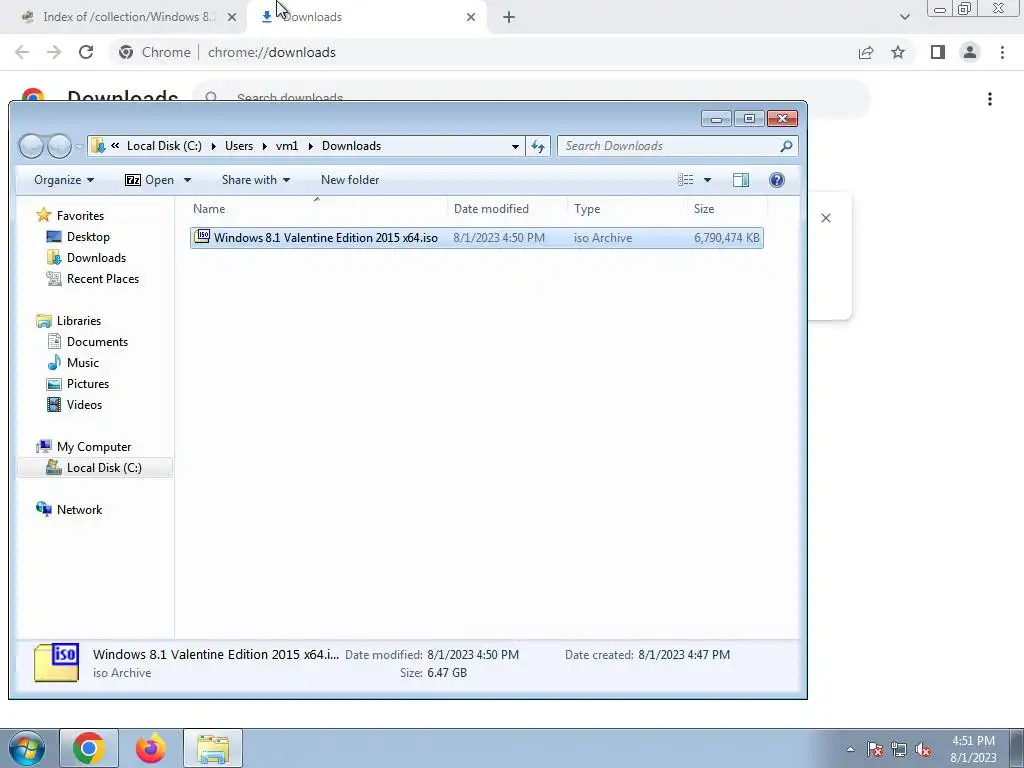
Task: Click Users in breadcrumb path
Action: point(239,146)
